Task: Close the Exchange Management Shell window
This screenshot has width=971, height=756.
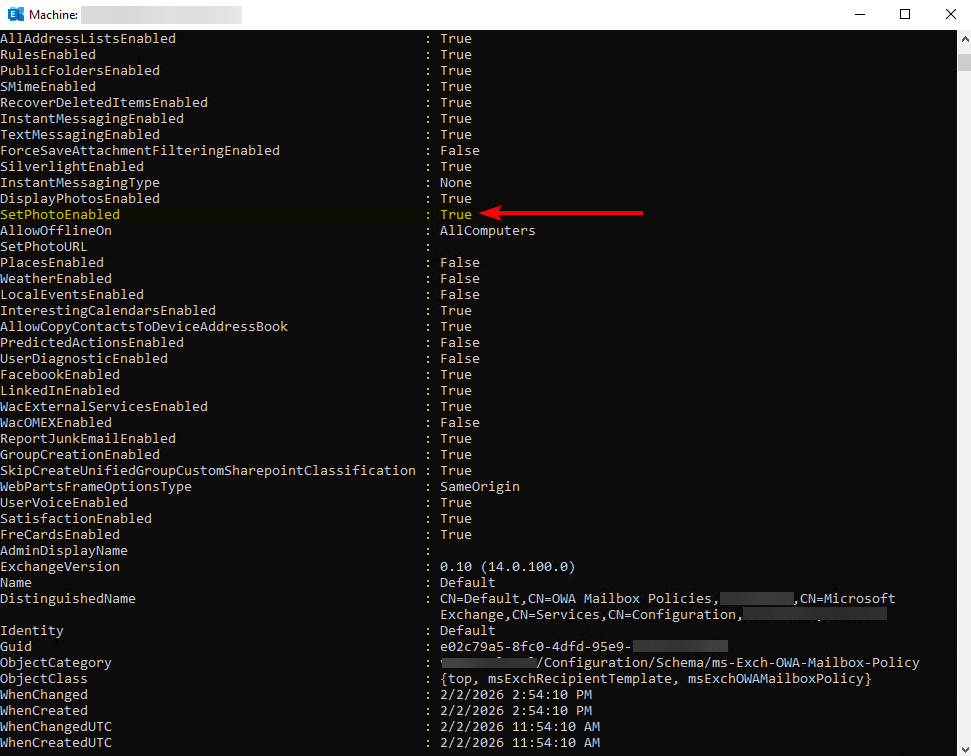Action: pyautogui.click(x=950, y=14)
